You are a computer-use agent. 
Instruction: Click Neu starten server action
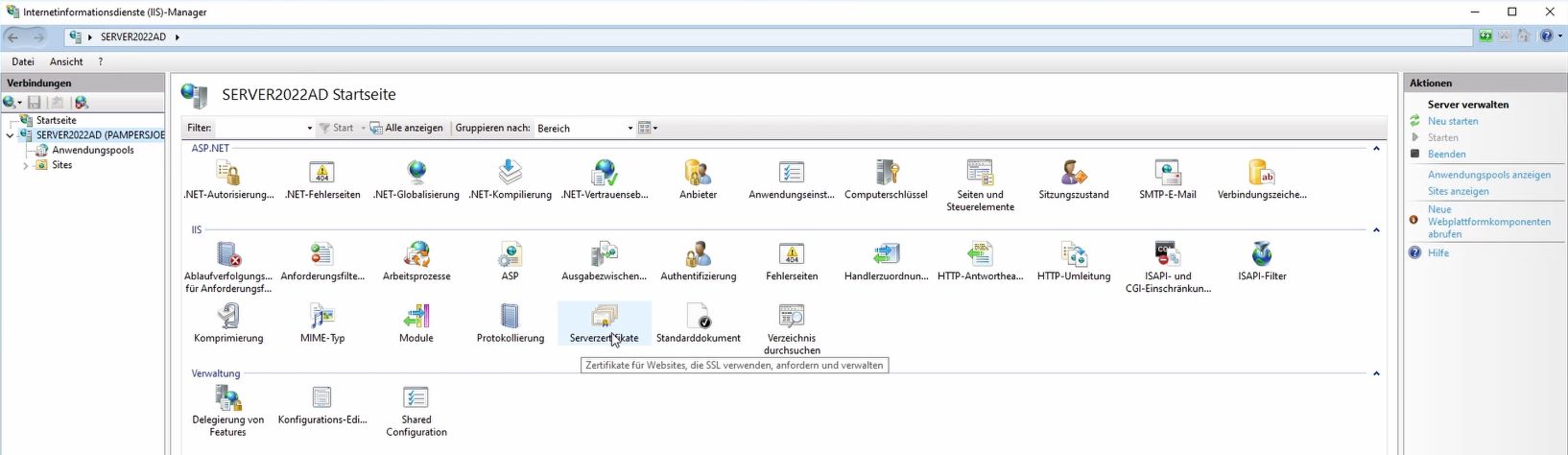pos(1453,121)
